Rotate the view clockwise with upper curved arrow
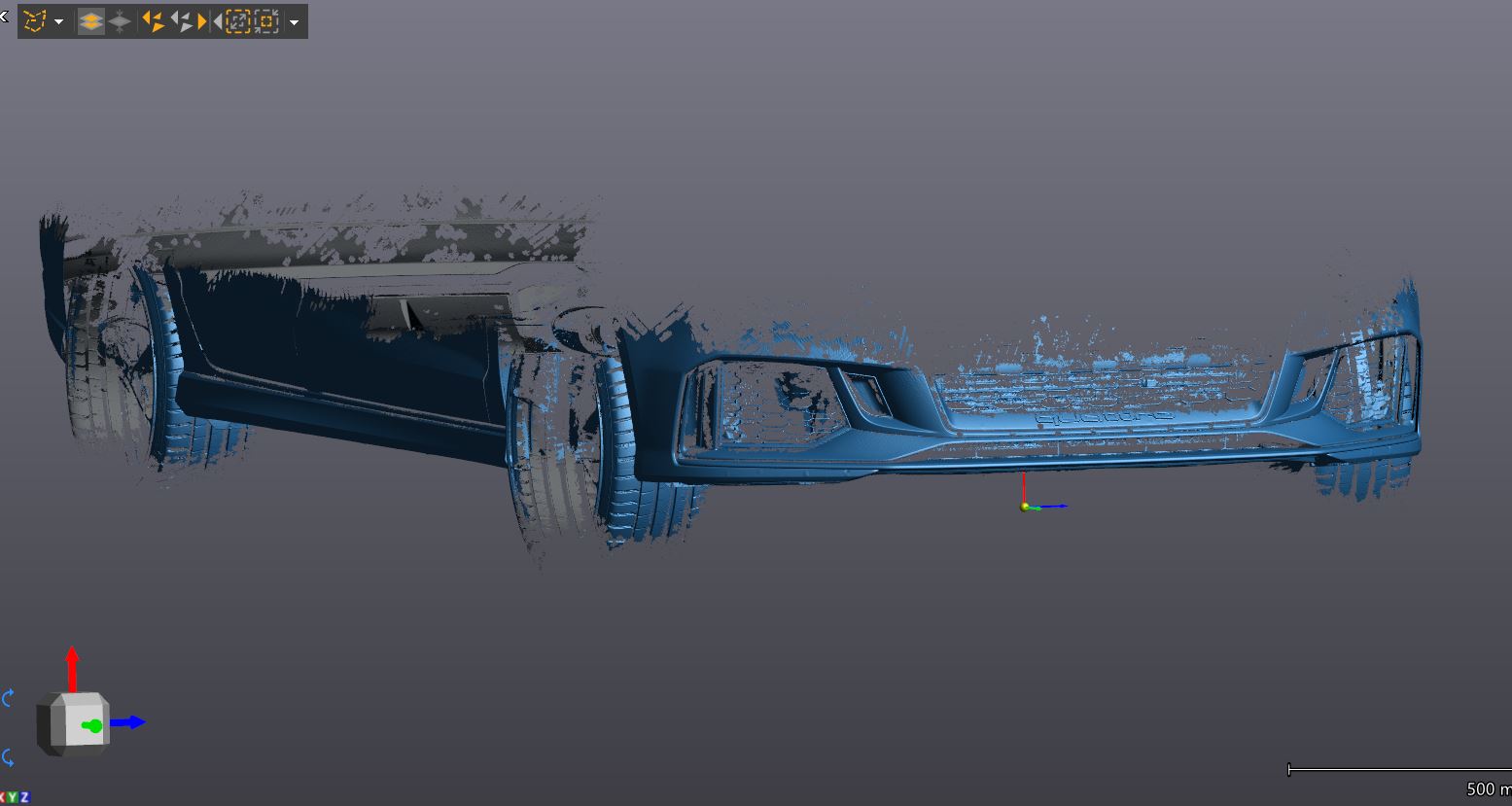Viewport: 1512px width, 806px height. tap(9, 698)
